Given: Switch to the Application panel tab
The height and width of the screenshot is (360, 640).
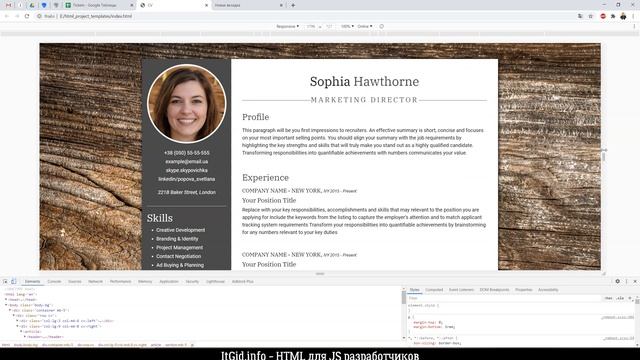Looking at the screenshot, I should click(169, 282).
